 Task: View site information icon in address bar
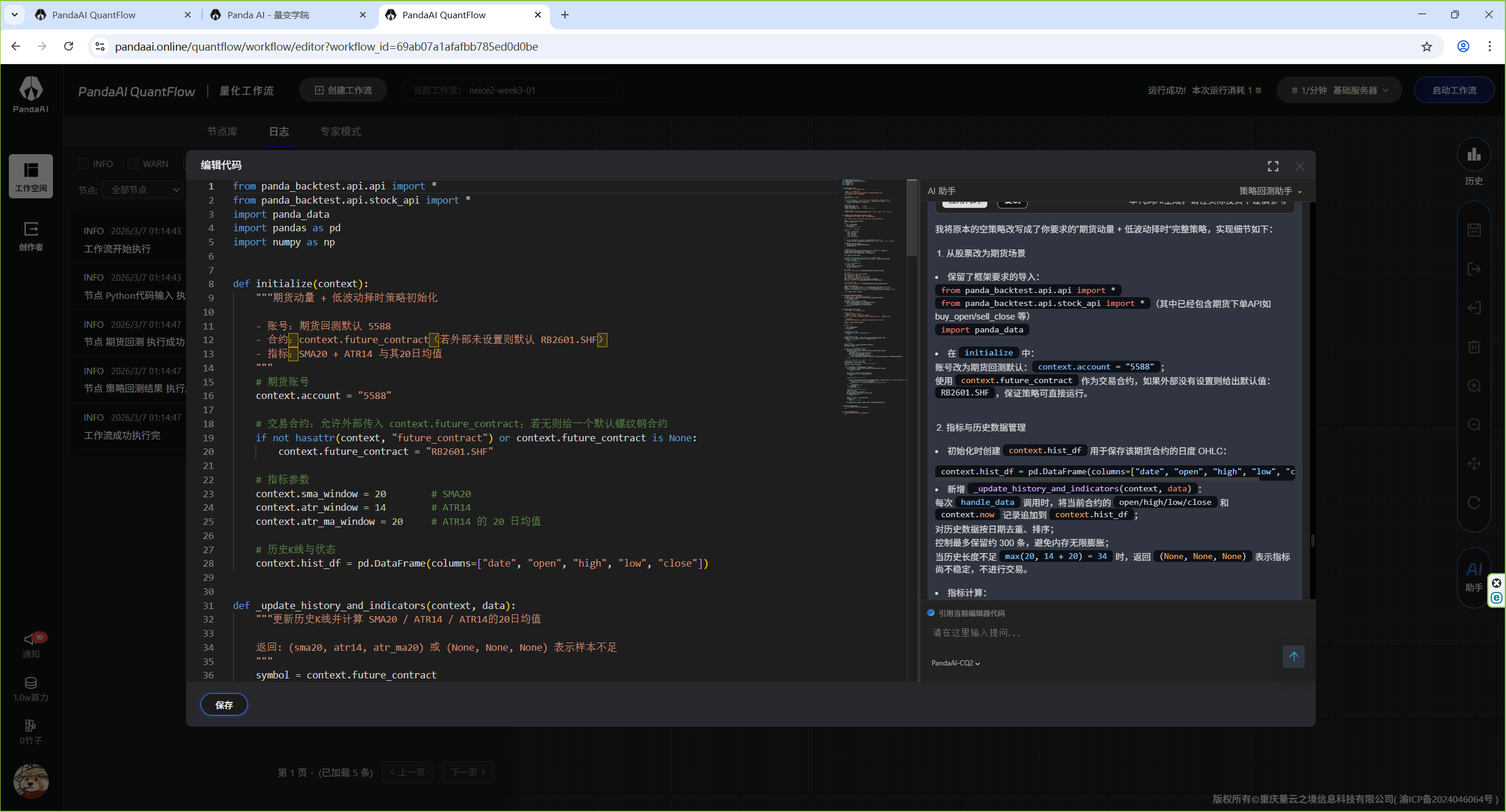click(100, 46)
